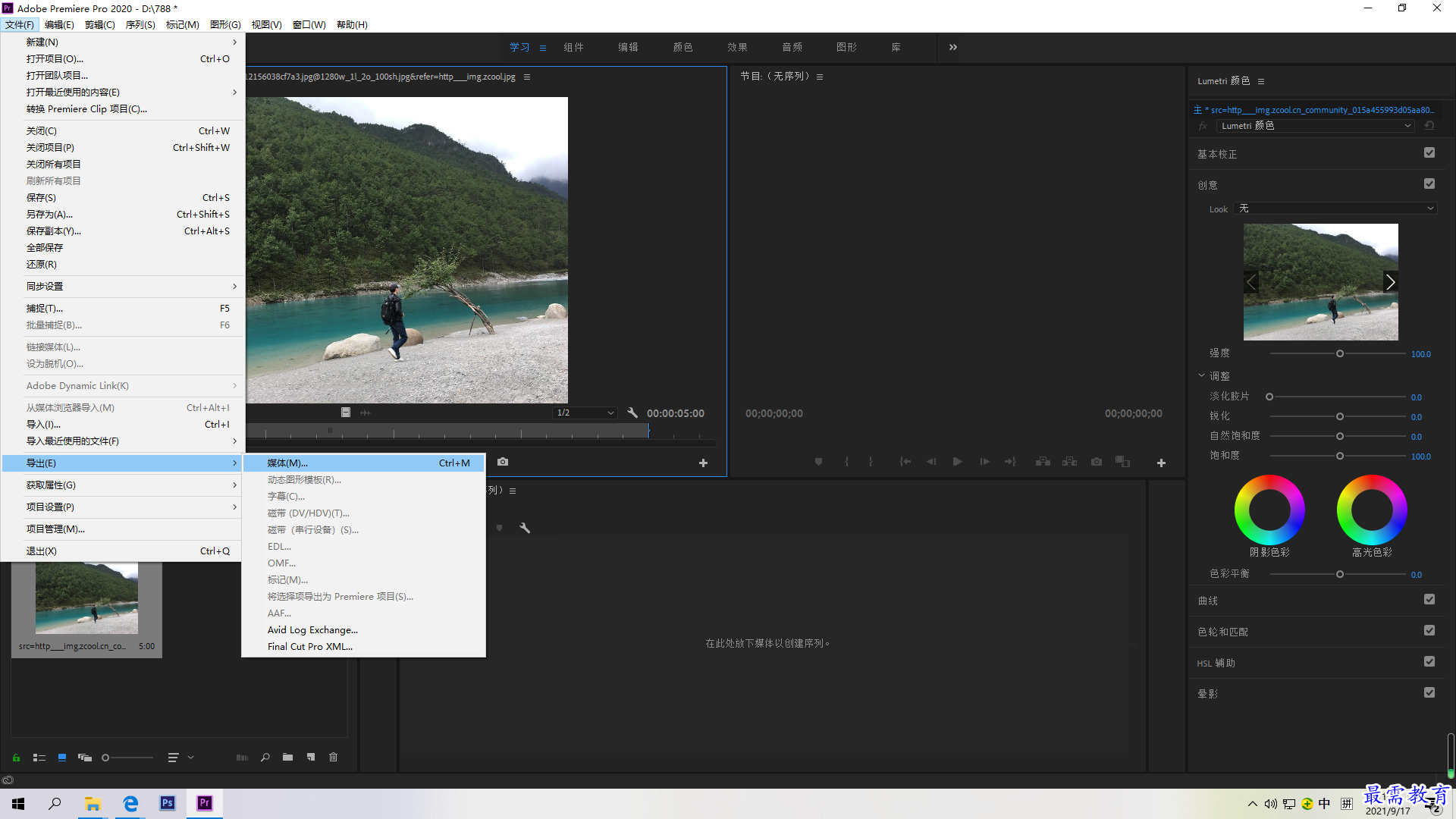The width and height of the screenshot is (1456, 819).
Task: Choose 媒体(M)... from export submenu
Action: (x=364, y=463)
